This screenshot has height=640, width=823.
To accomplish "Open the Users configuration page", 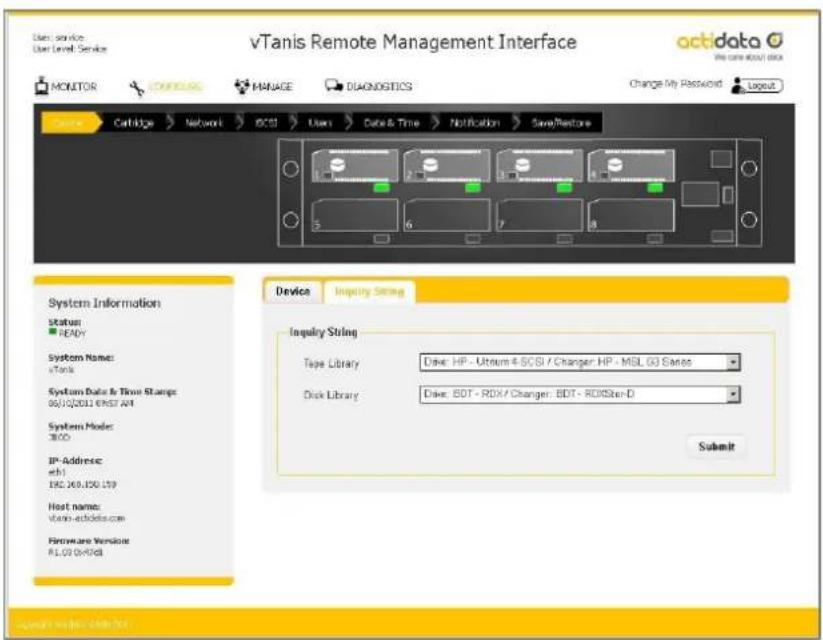I will click(320, 123).
